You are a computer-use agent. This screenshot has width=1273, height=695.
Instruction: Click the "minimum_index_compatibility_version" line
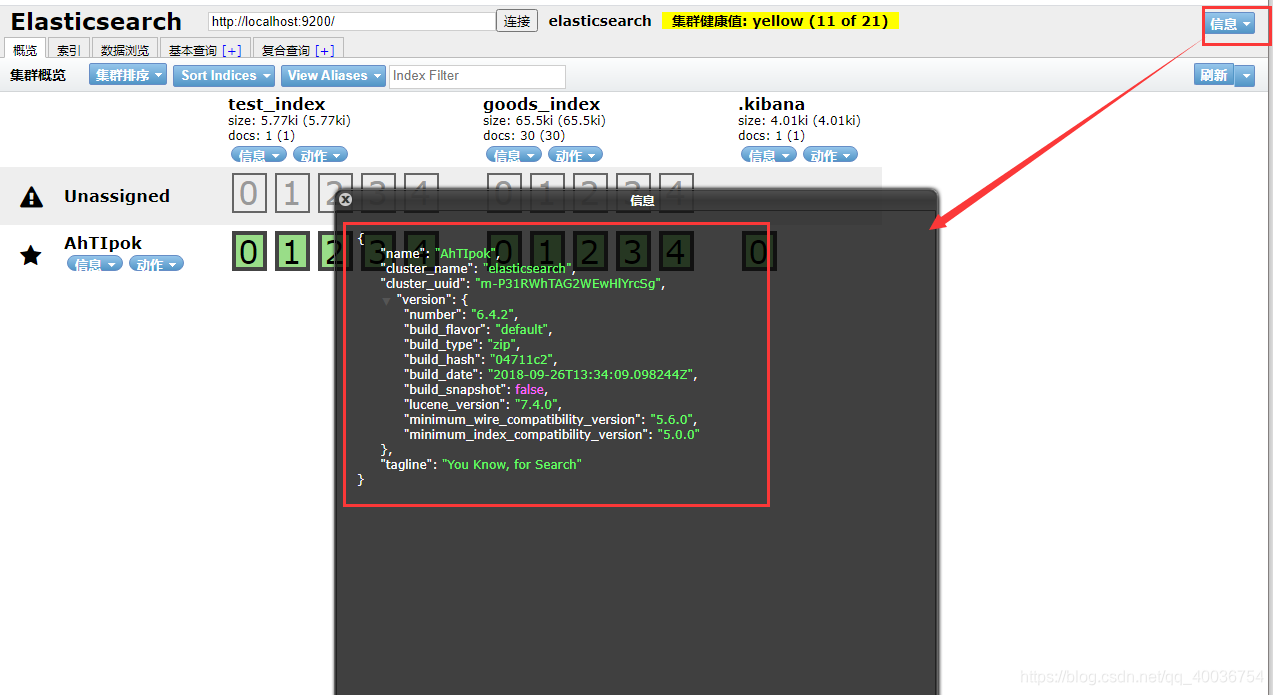(x=552, y=434)
